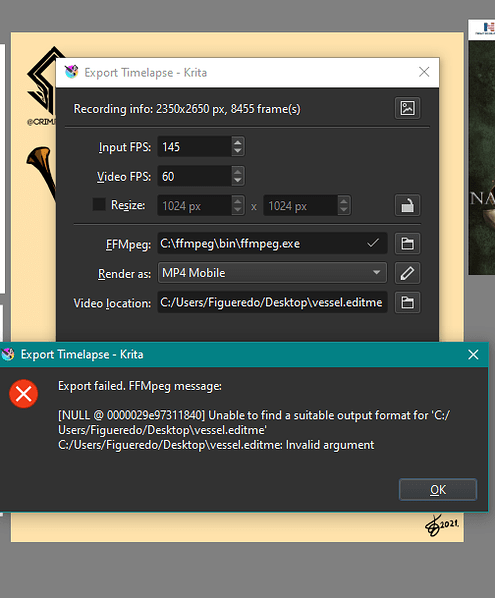Screen dimensions: 495x598
Task: Click the Krita logo in the Export Timelapse settings title bar
Action: click(x=71, y=72)
